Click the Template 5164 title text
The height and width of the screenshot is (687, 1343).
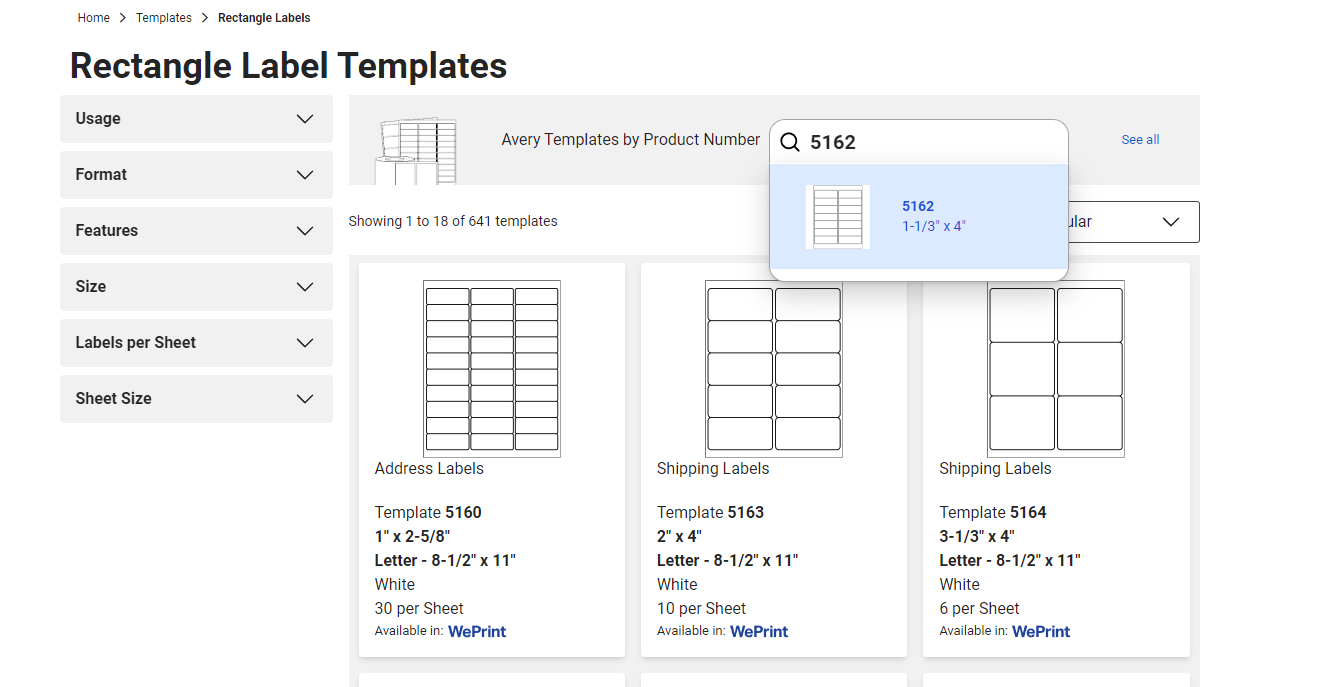coord(993,513)
